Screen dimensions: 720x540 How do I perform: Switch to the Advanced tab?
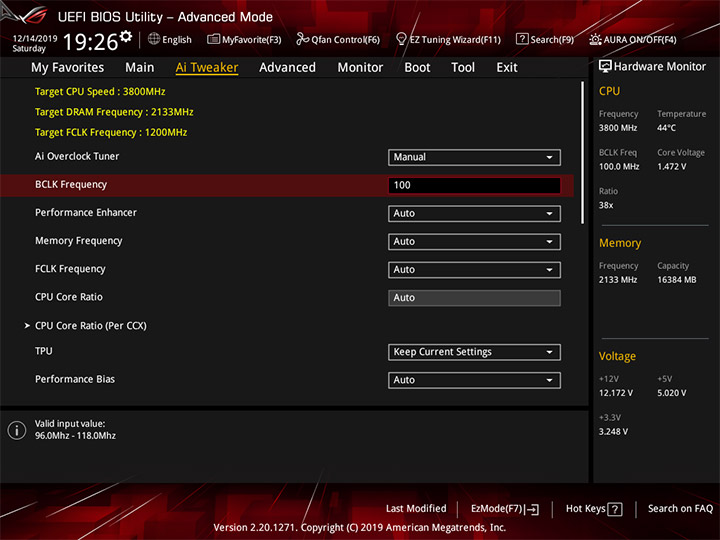coord(287,68)
